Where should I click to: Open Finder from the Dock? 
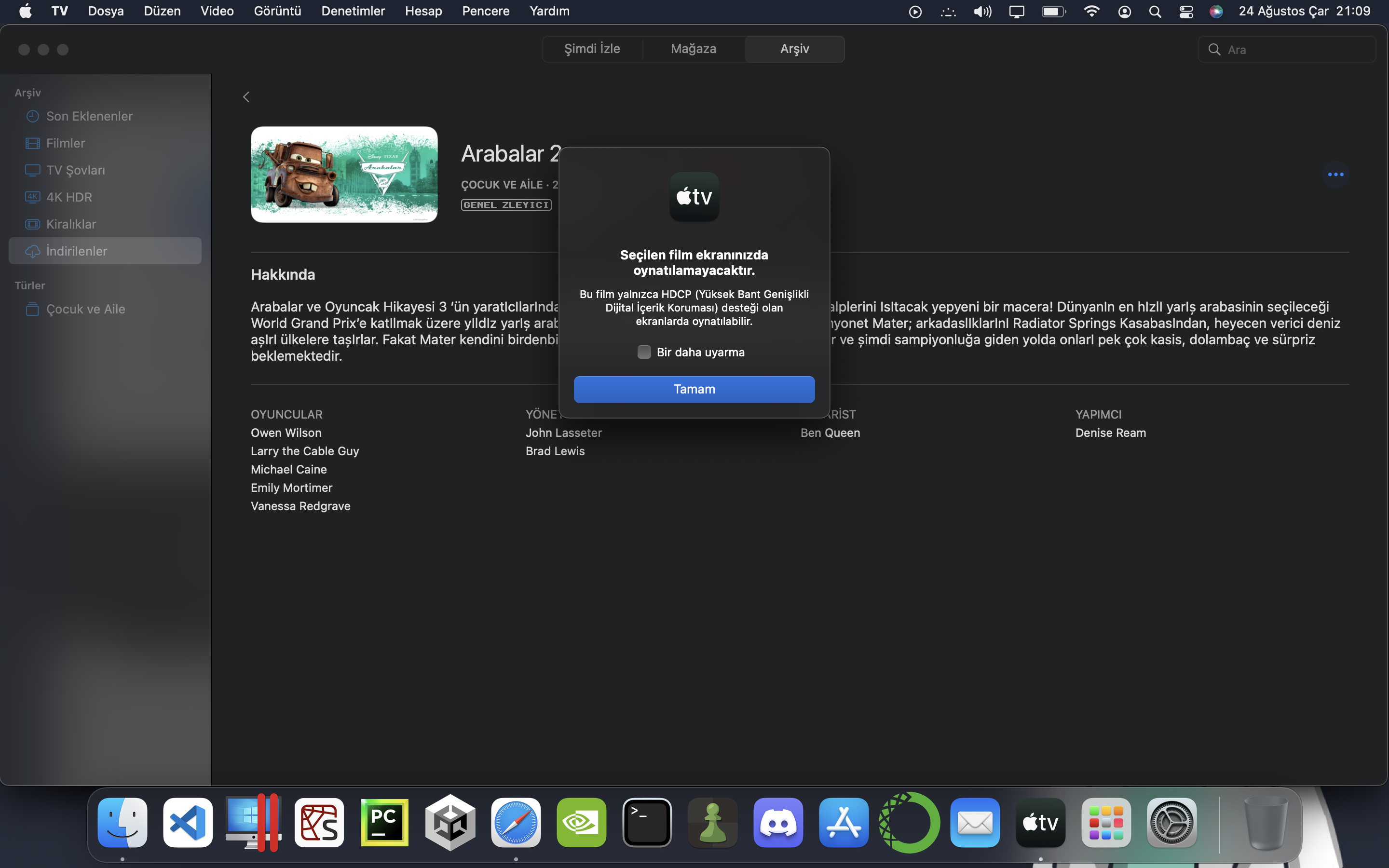122,822
